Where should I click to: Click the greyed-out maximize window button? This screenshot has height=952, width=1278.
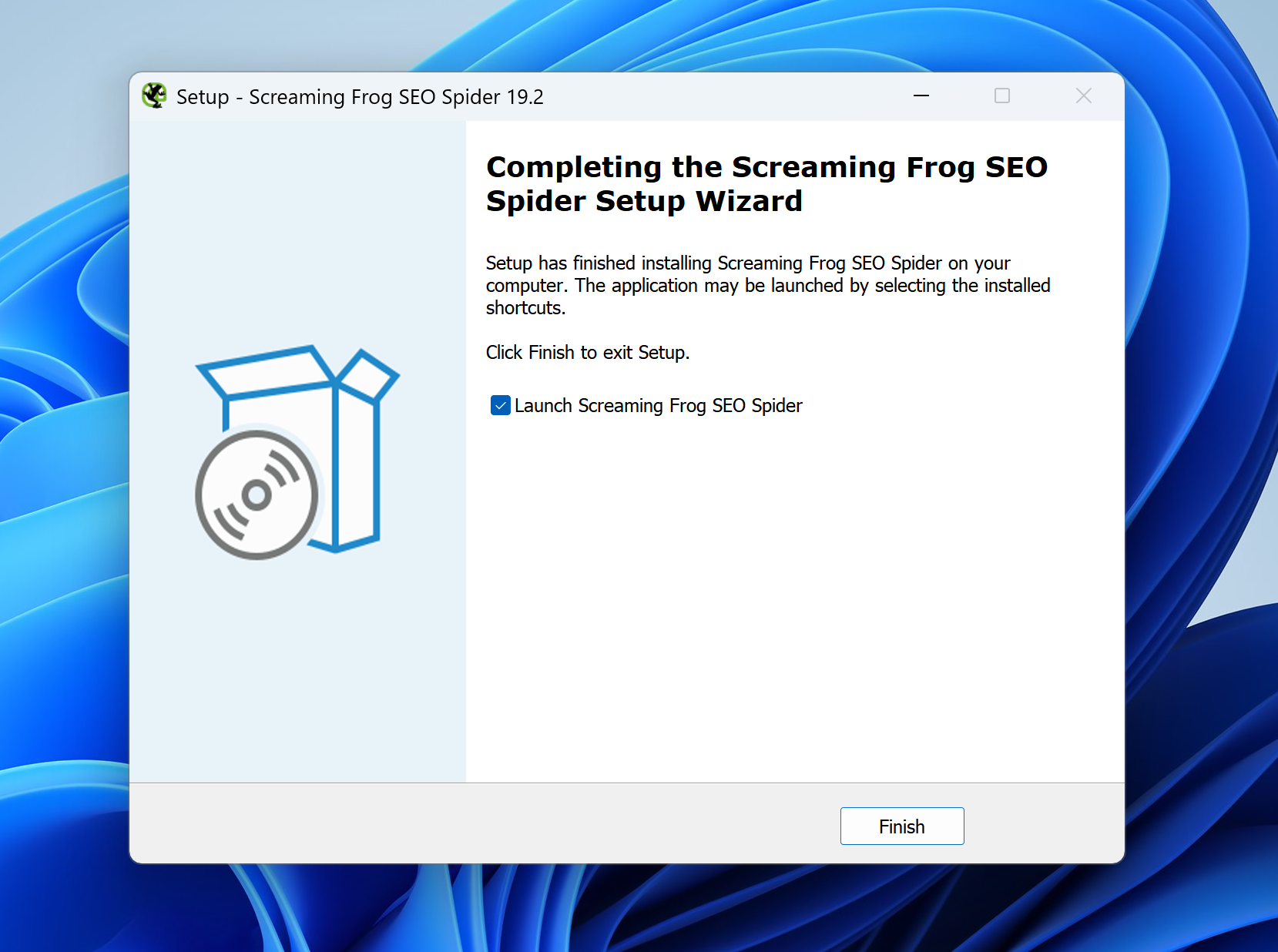(x=1001, y=96)
